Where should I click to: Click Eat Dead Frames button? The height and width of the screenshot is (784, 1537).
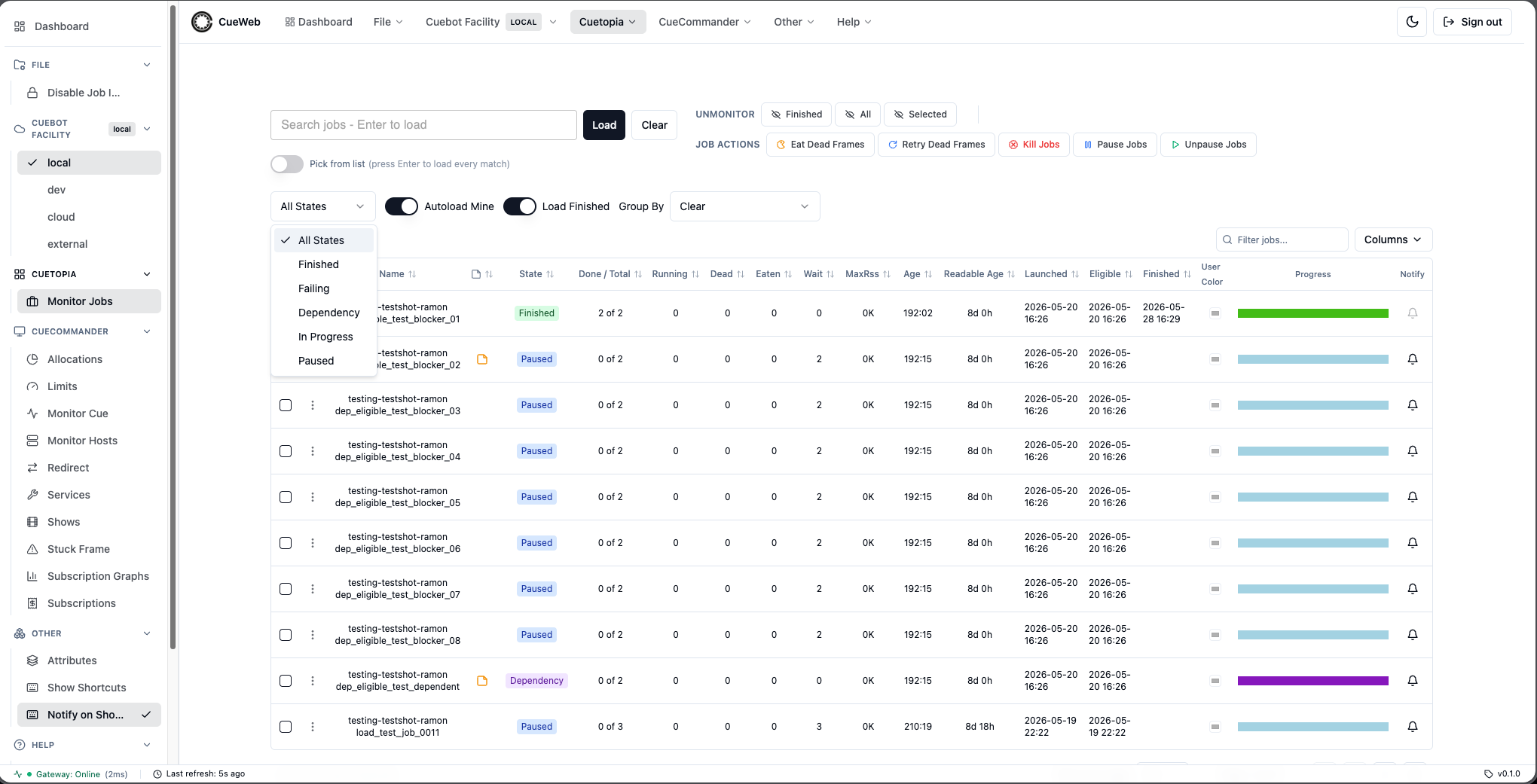click(820, 145)
